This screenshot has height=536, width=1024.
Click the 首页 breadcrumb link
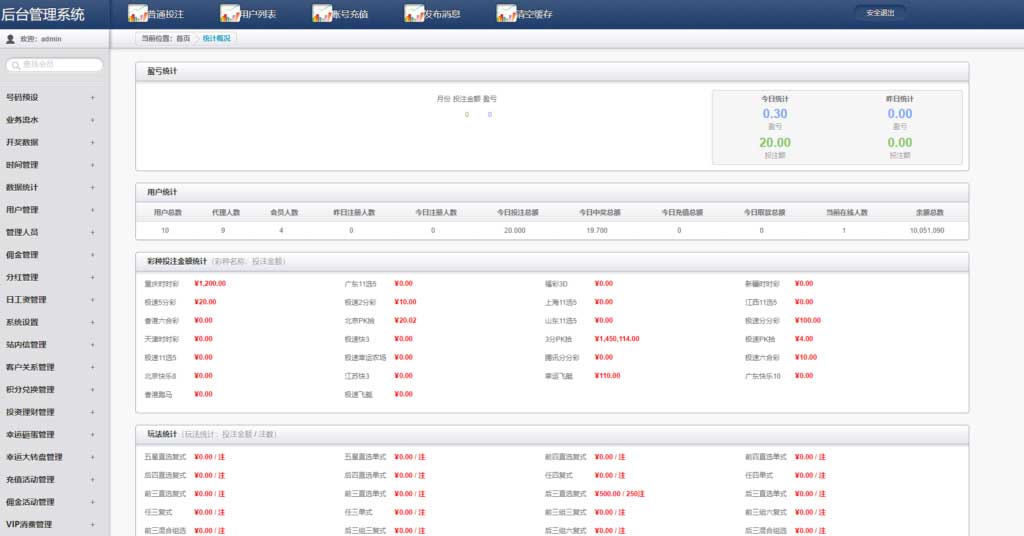coord(183,39)
